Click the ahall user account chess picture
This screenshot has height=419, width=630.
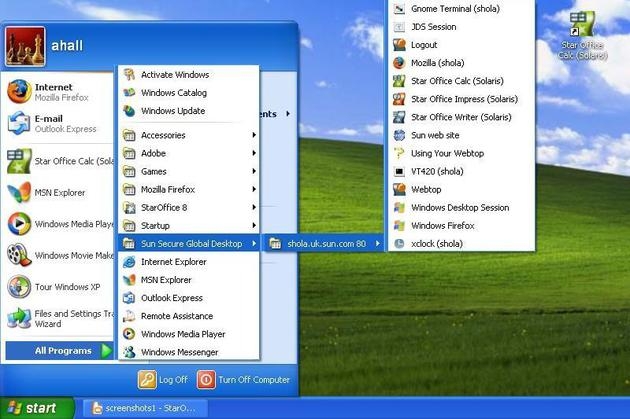pos(25,46)
